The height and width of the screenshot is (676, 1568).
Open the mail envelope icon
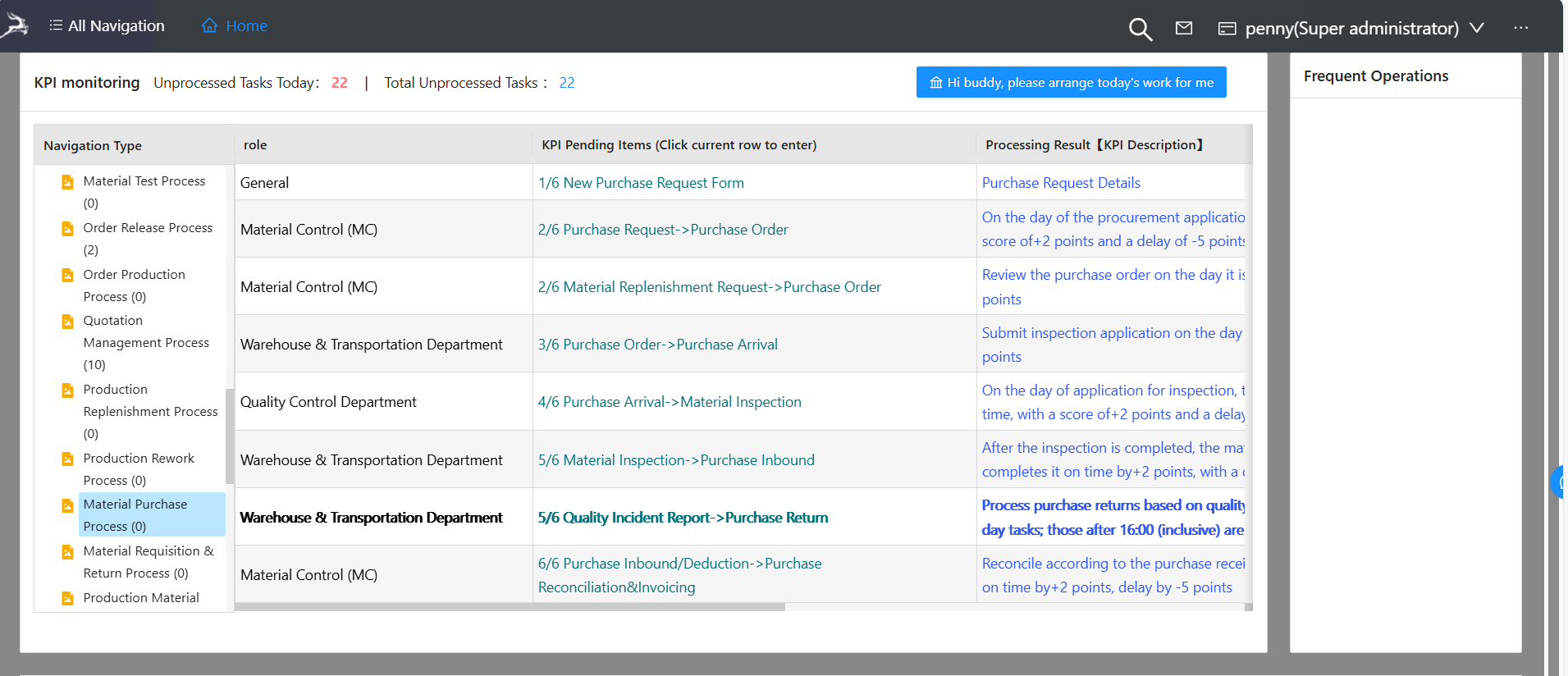[x=1183, y=29]
